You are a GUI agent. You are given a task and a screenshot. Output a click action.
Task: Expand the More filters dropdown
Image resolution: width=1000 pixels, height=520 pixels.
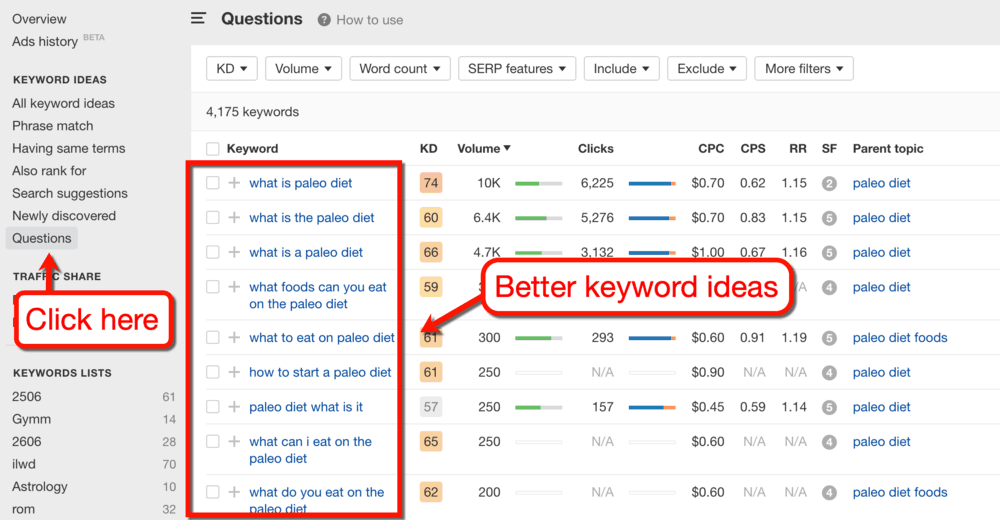pos(804,68)
